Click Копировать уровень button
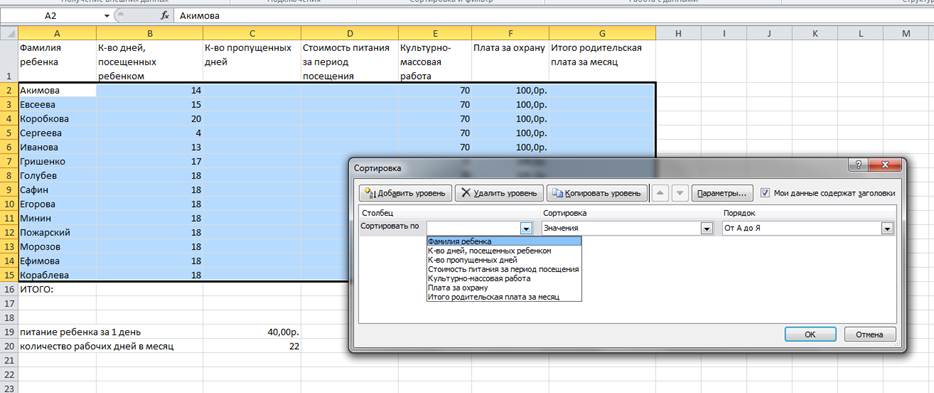Image resolution: width=934 pixels, height=393 pixels. coord(597,193)
